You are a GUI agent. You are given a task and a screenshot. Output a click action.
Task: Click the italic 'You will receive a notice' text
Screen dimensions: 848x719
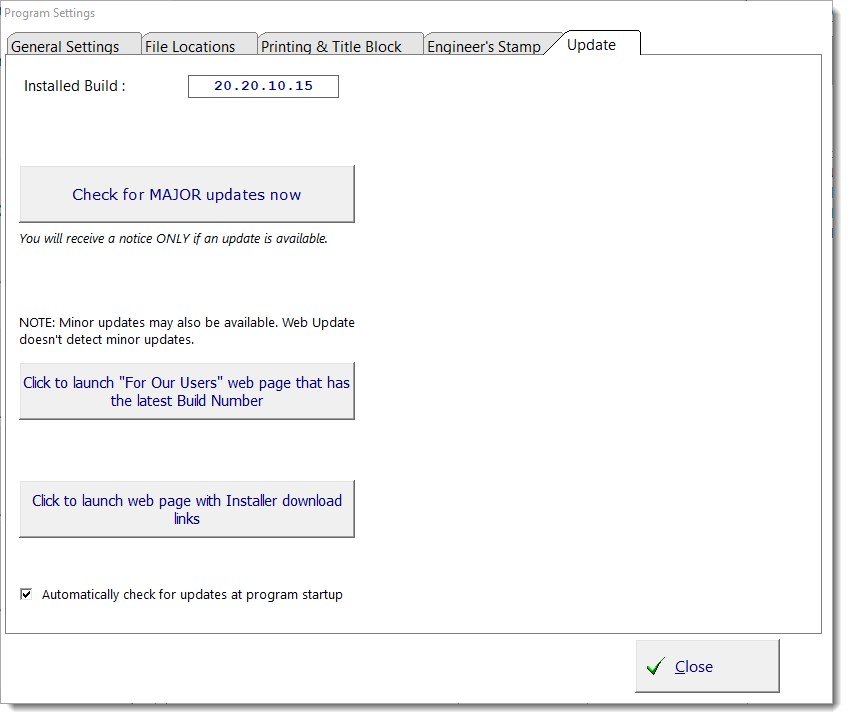(x=174, y=239)
